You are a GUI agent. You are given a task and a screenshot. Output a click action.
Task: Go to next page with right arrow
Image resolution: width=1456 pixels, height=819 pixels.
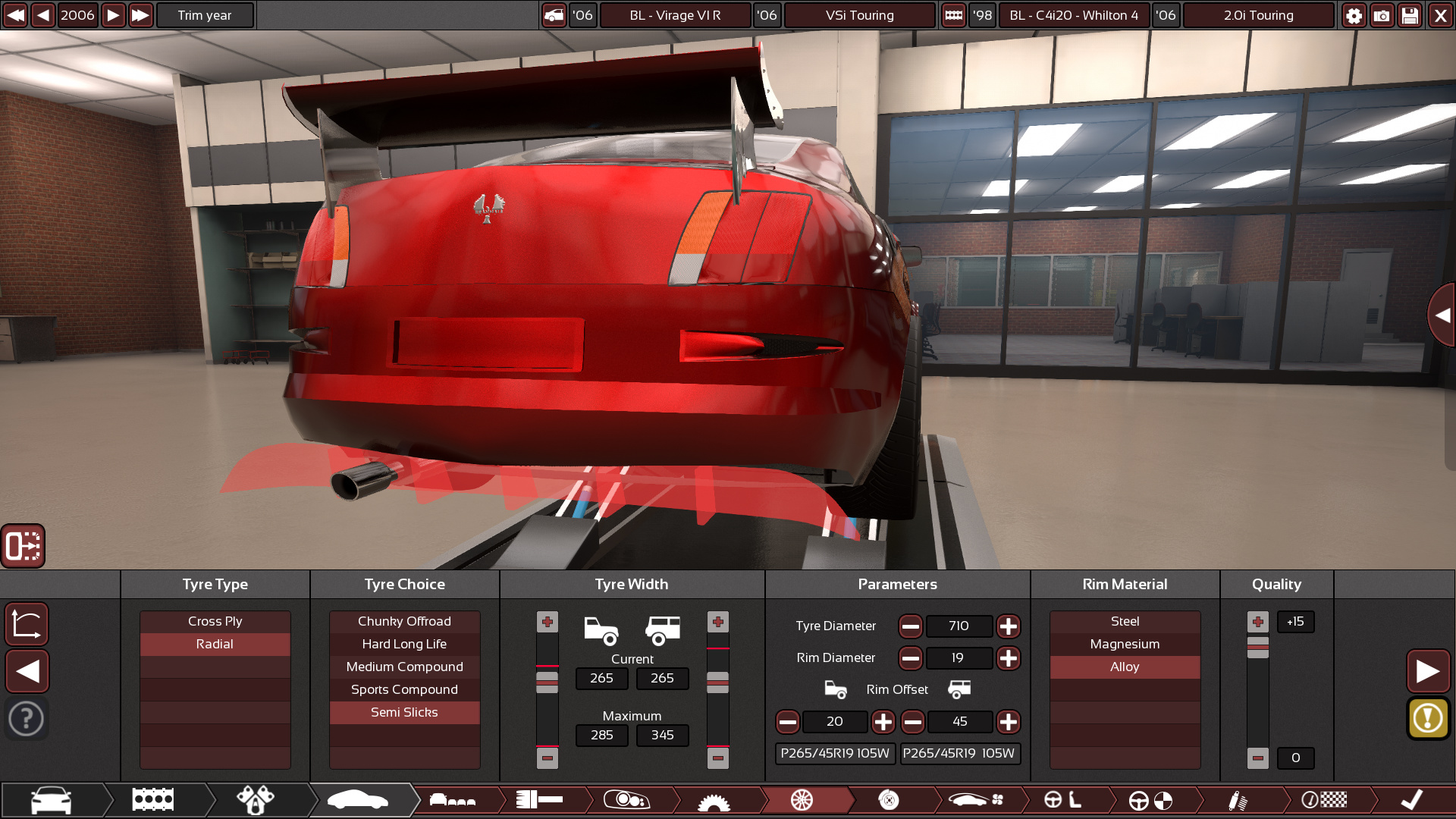point(1428,671)
